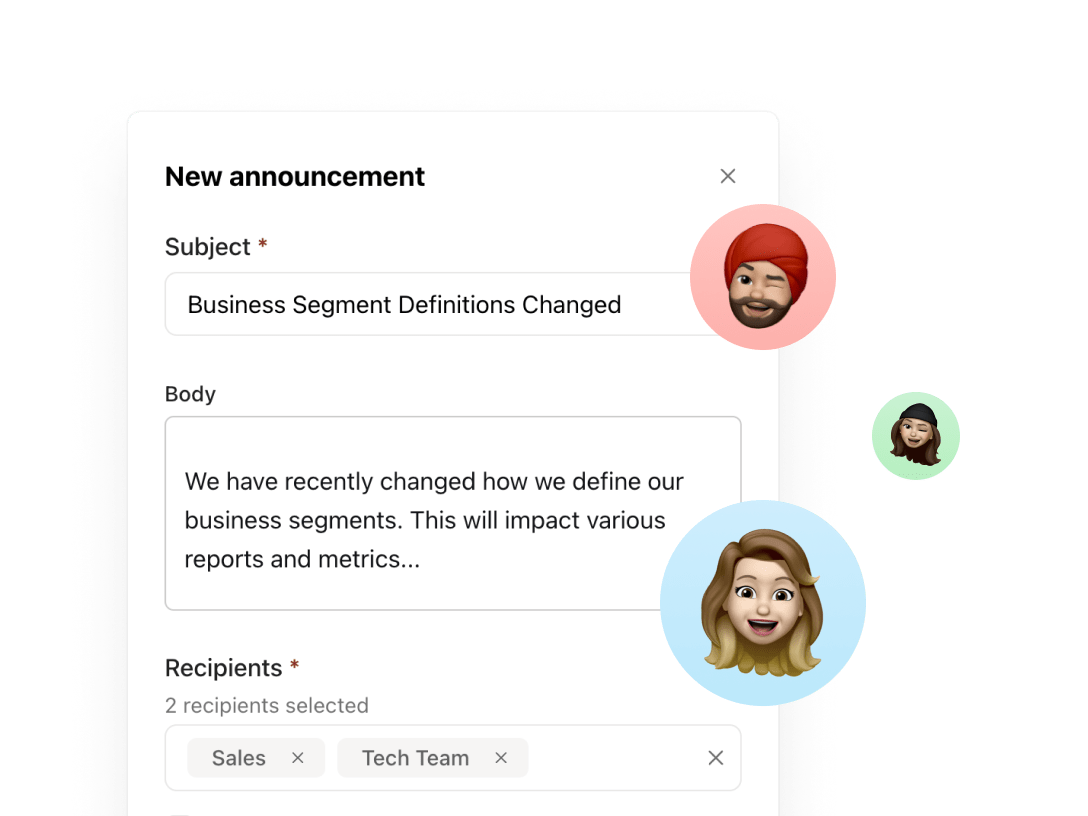Click the red turban avatar
The width and height of the screenshot is (1088, 816).
[763, 277]
